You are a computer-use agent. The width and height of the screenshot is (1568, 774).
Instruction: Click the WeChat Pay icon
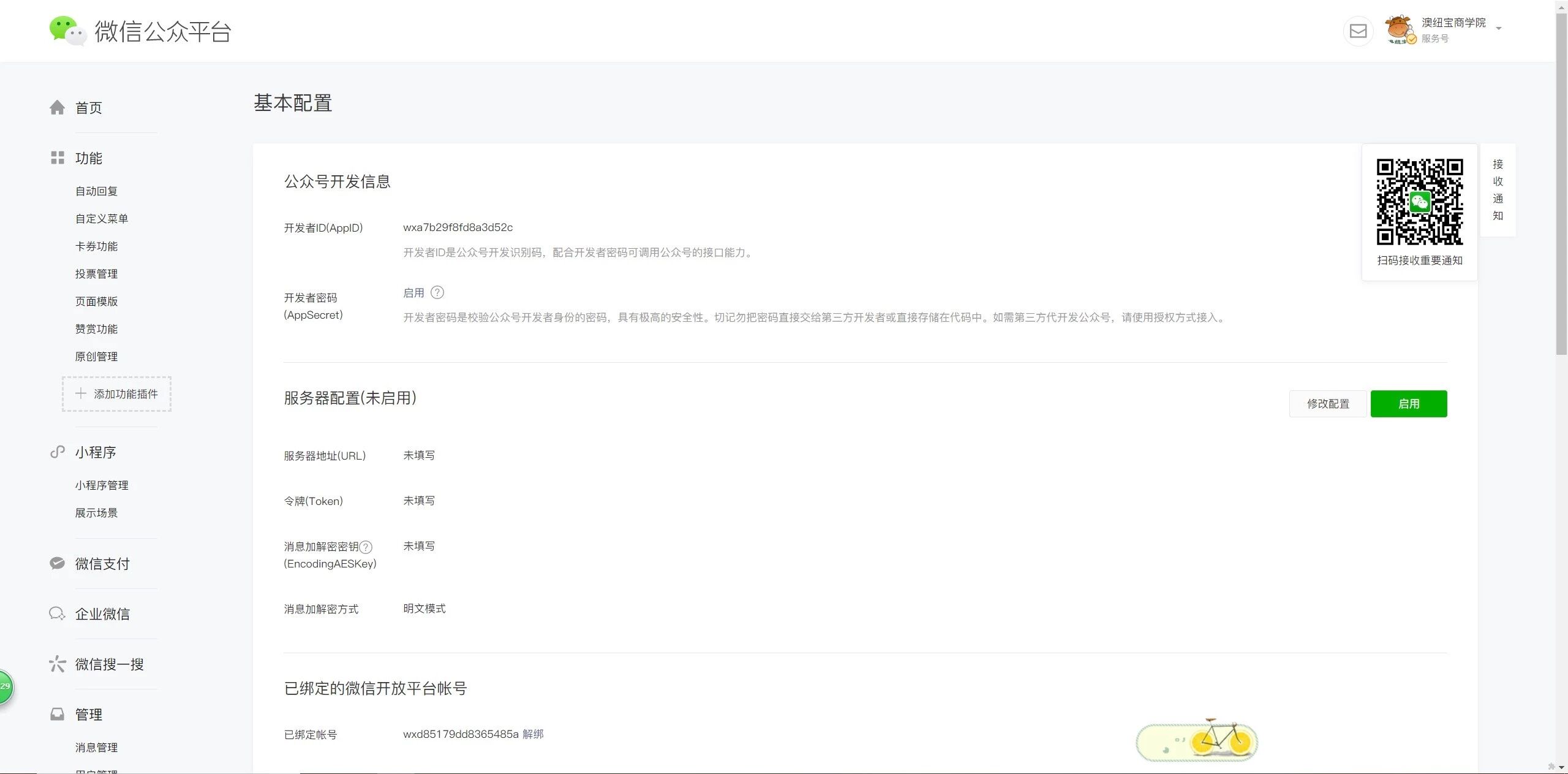(x=57, y=564)
